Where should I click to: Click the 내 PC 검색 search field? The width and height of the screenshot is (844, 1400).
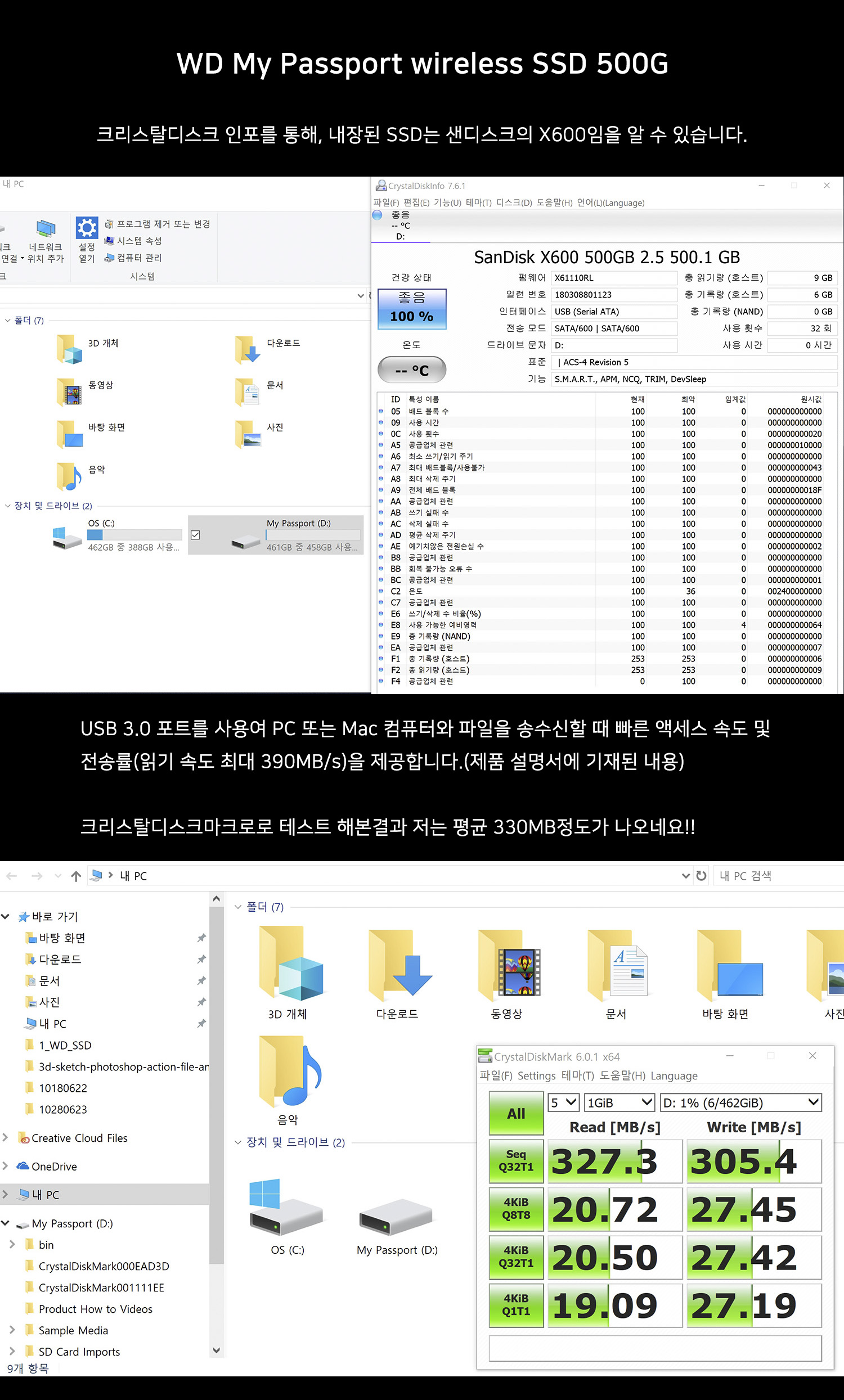pos(778,876)
